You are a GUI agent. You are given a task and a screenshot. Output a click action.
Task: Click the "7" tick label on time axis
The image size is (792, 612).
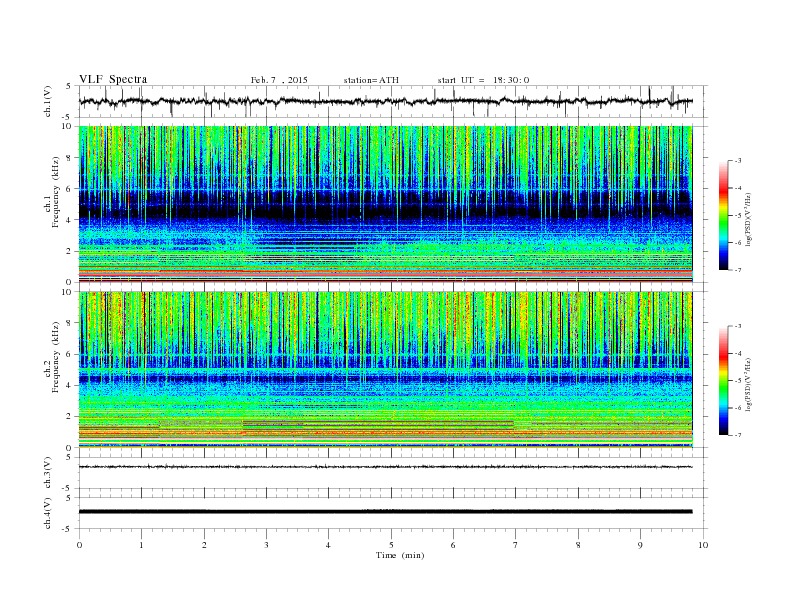coord(516,545)
